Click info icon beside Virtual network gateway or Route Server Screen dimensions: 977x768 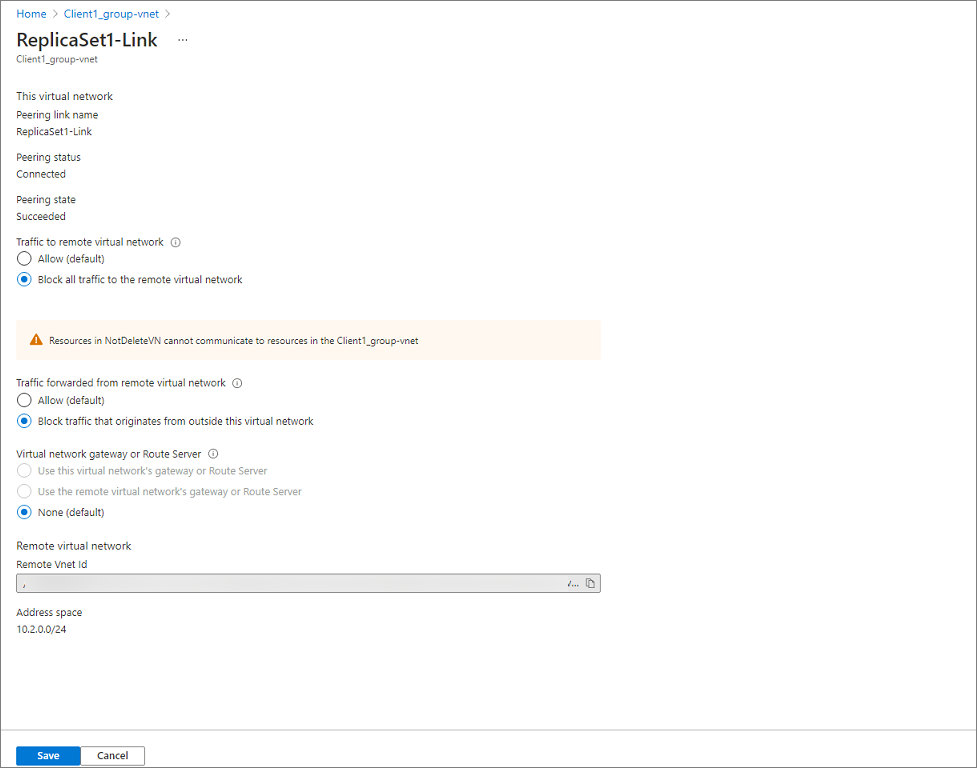click(x=213, y=454)
